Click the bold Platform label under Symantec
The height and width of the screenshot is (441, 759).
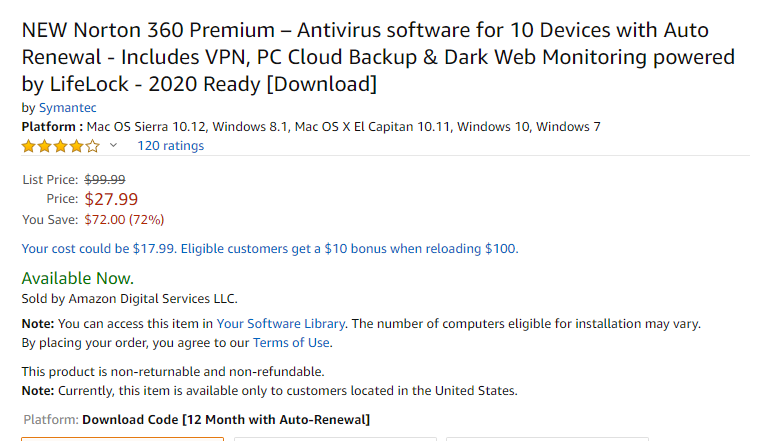click(x=52, y=127)
